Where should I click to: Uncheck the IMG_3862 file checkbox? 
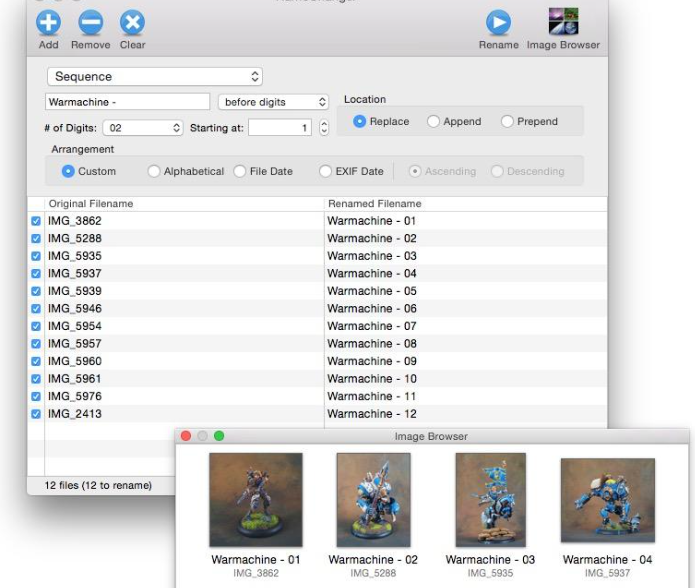[36, 221]
